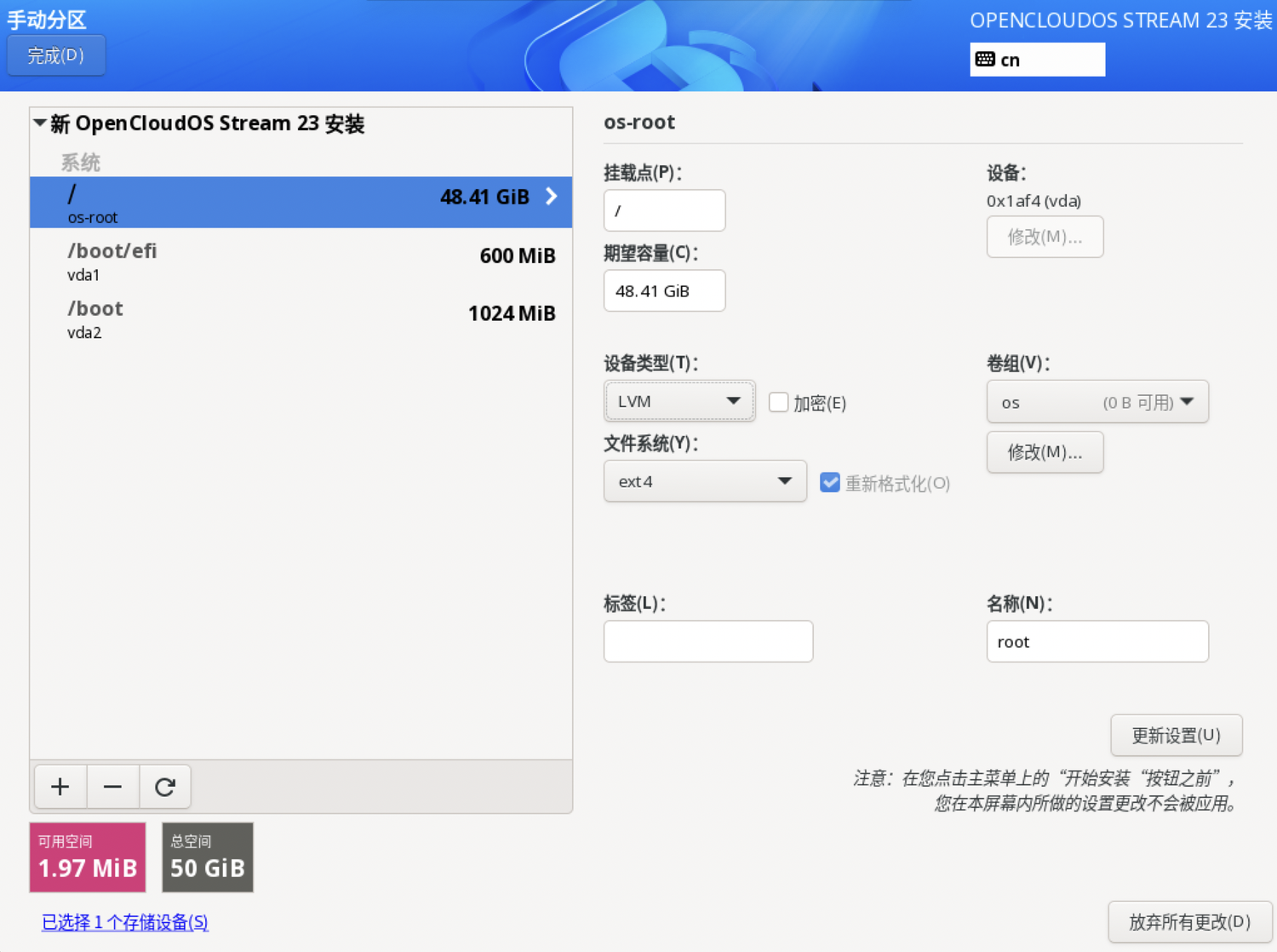Collapse the 新 OpenCloudOS Stream 23 安装 section
Viewport: 1277px width, 952px height.
tap(40, 123)
